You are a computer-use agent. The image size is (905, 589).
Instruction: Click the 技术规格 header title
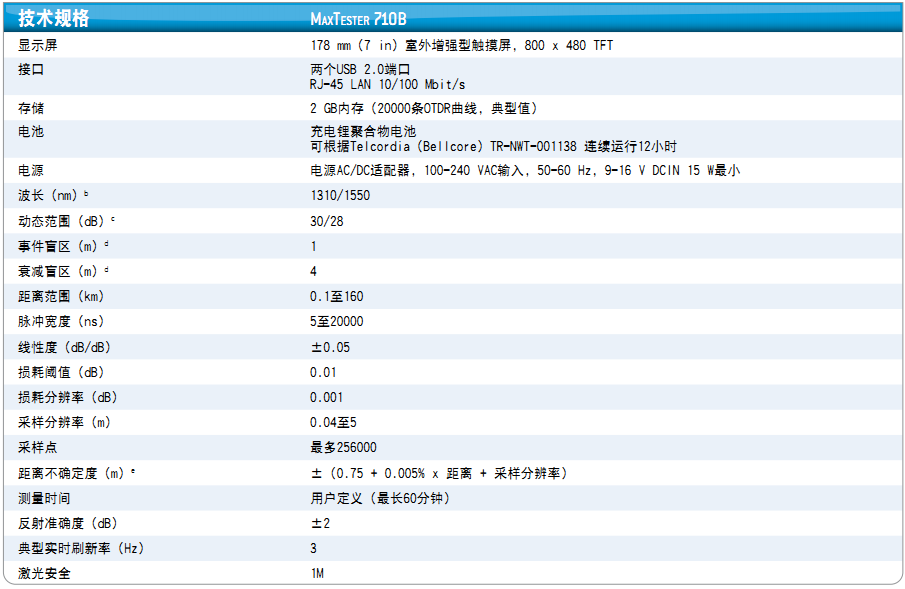pos(54,18)
